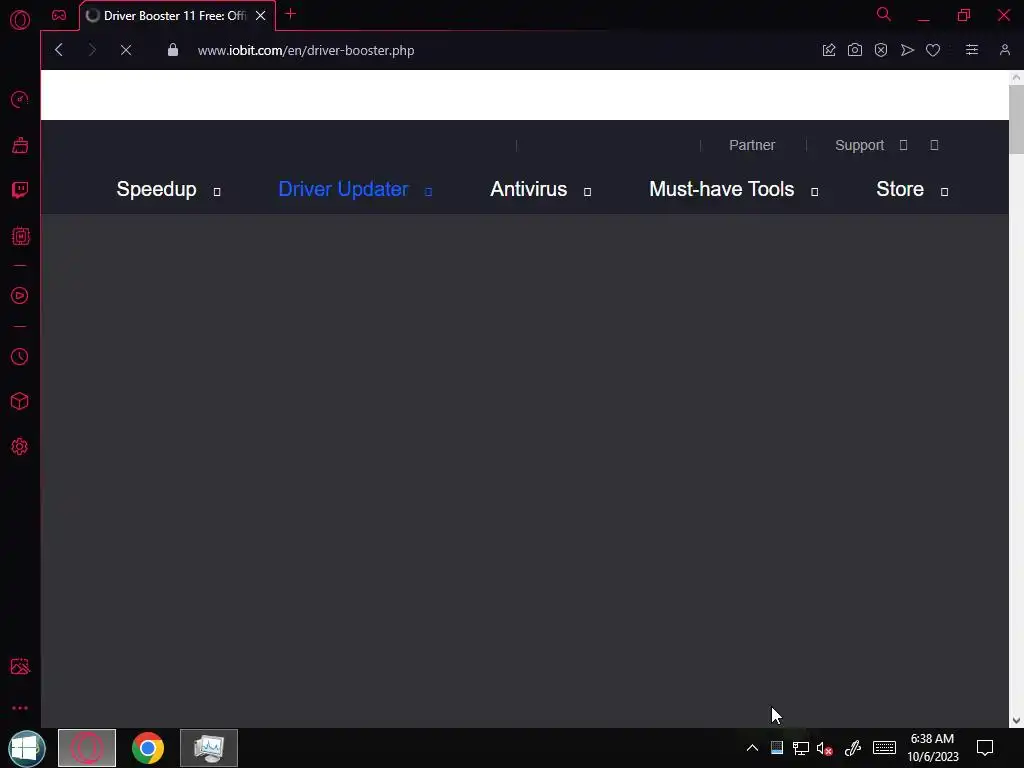Open the wallpapers image icon in sidebar
This screenshot has height=768, width=1024.
[x=20, y=666]
